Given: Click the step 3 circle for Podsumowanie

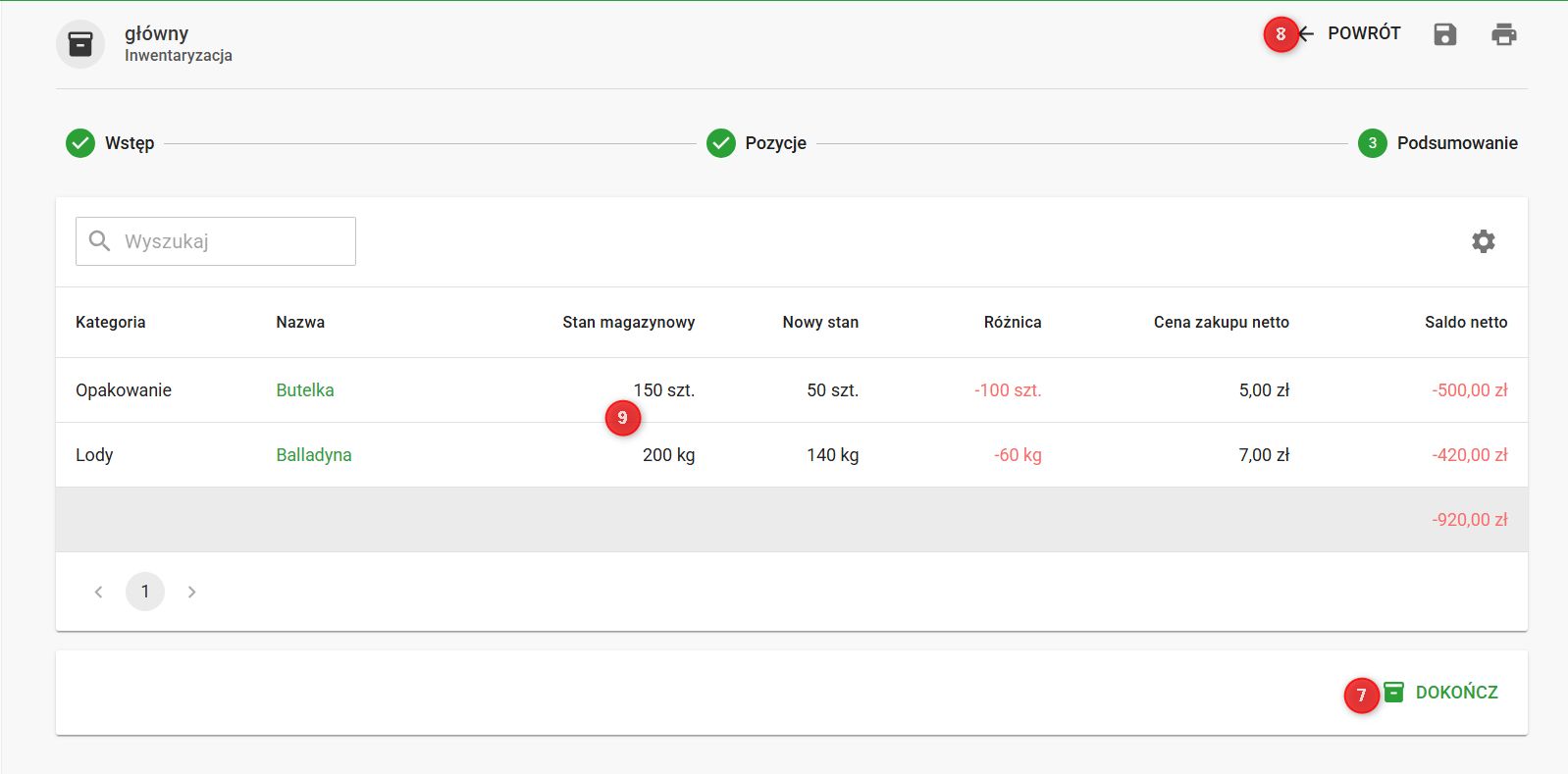Looking at the screenshot, I should (x=1372, y=143).
